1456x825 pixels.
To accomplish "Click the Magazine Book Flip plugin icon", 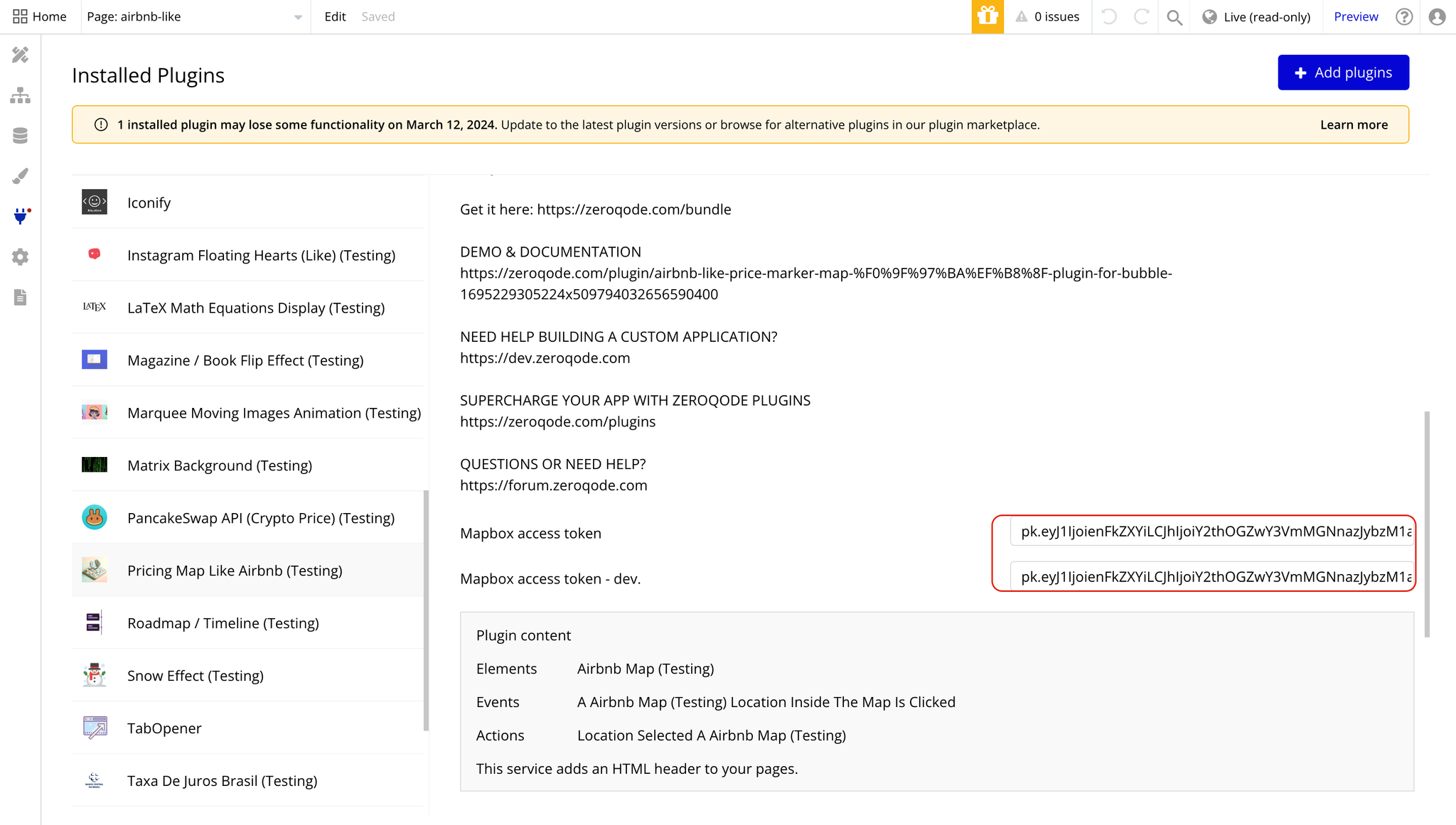I will point(94,360).
